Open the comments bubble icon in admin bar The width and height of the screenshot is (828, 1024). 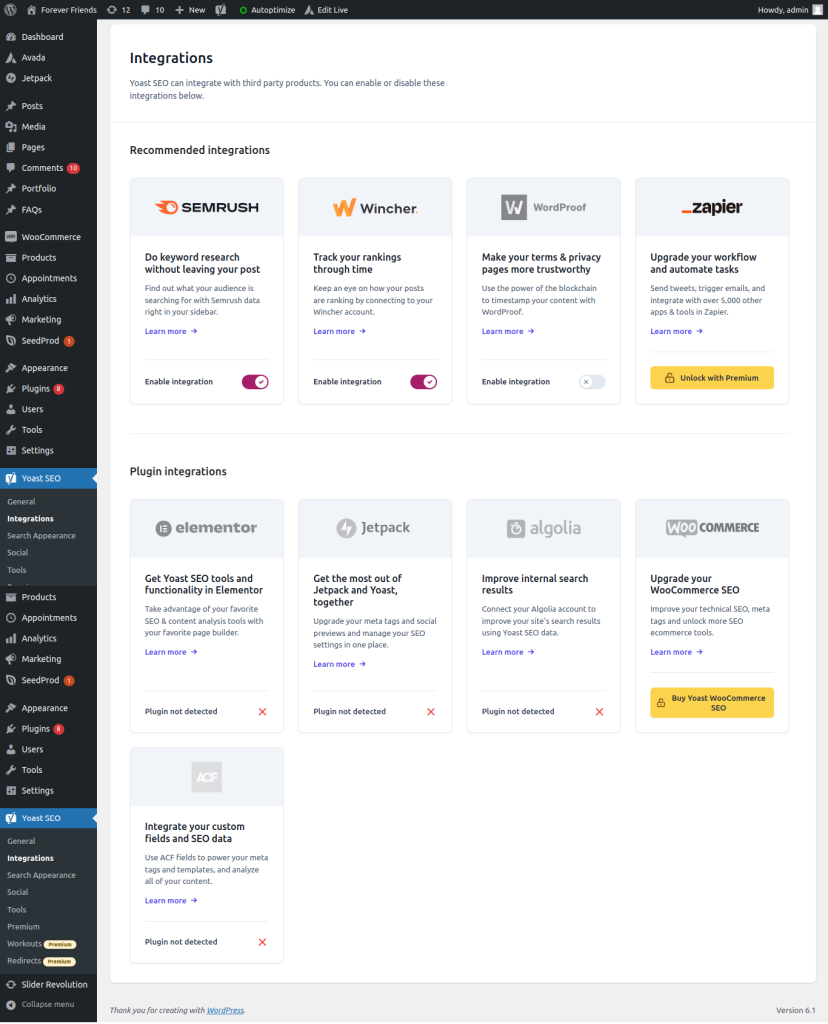[x=152, y=9]
